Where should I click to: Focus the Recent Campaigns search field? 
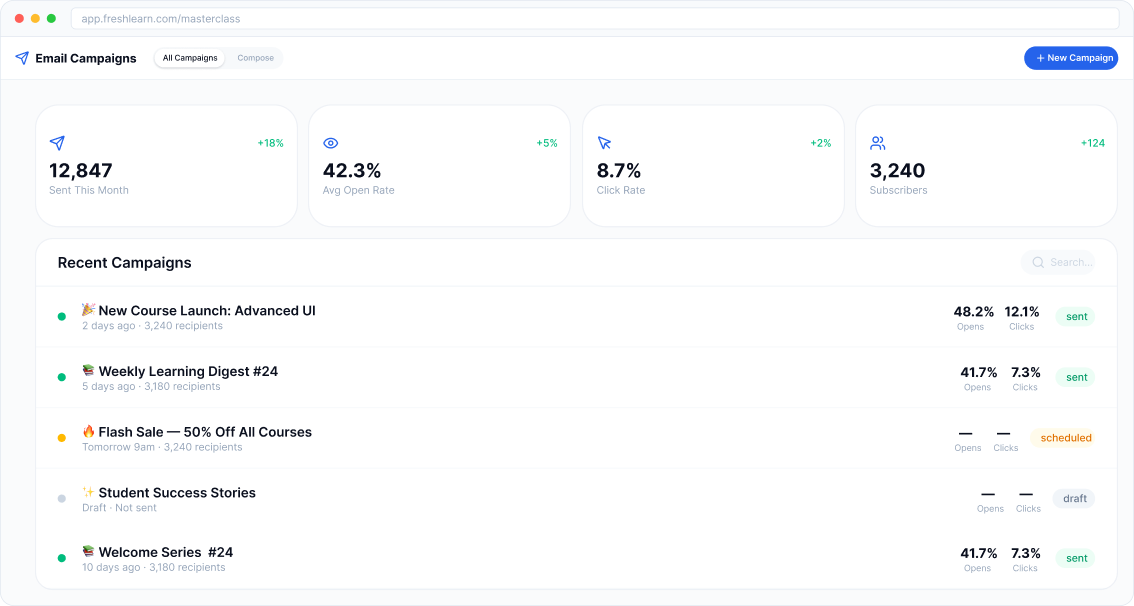(x=1070, y=263)
